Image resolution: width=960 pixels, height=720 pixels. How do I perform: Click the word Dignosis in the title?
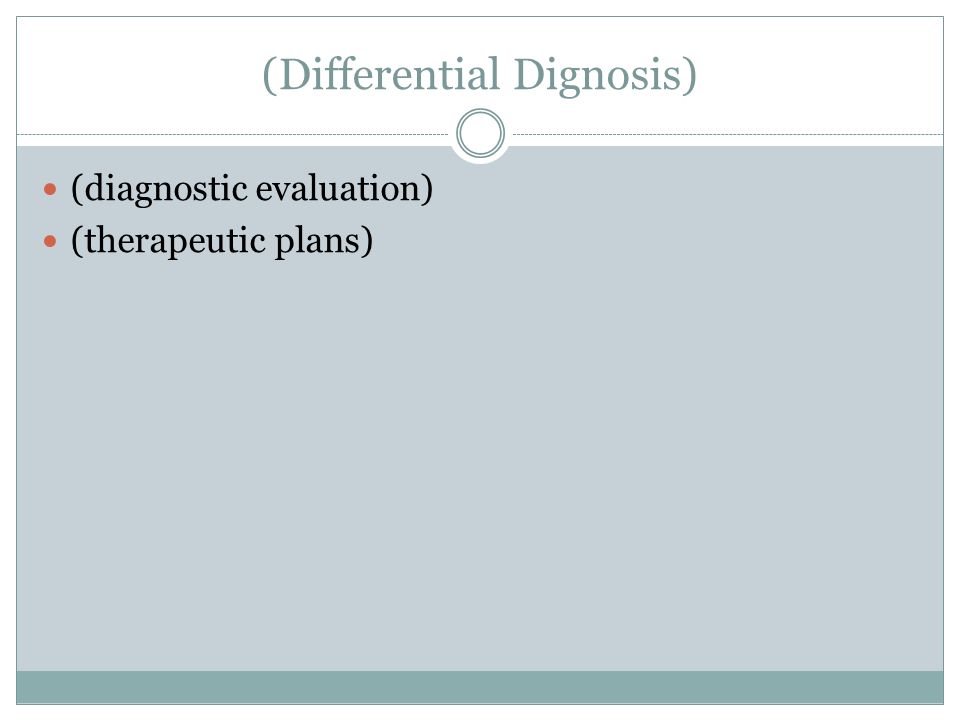click(597, 76)
